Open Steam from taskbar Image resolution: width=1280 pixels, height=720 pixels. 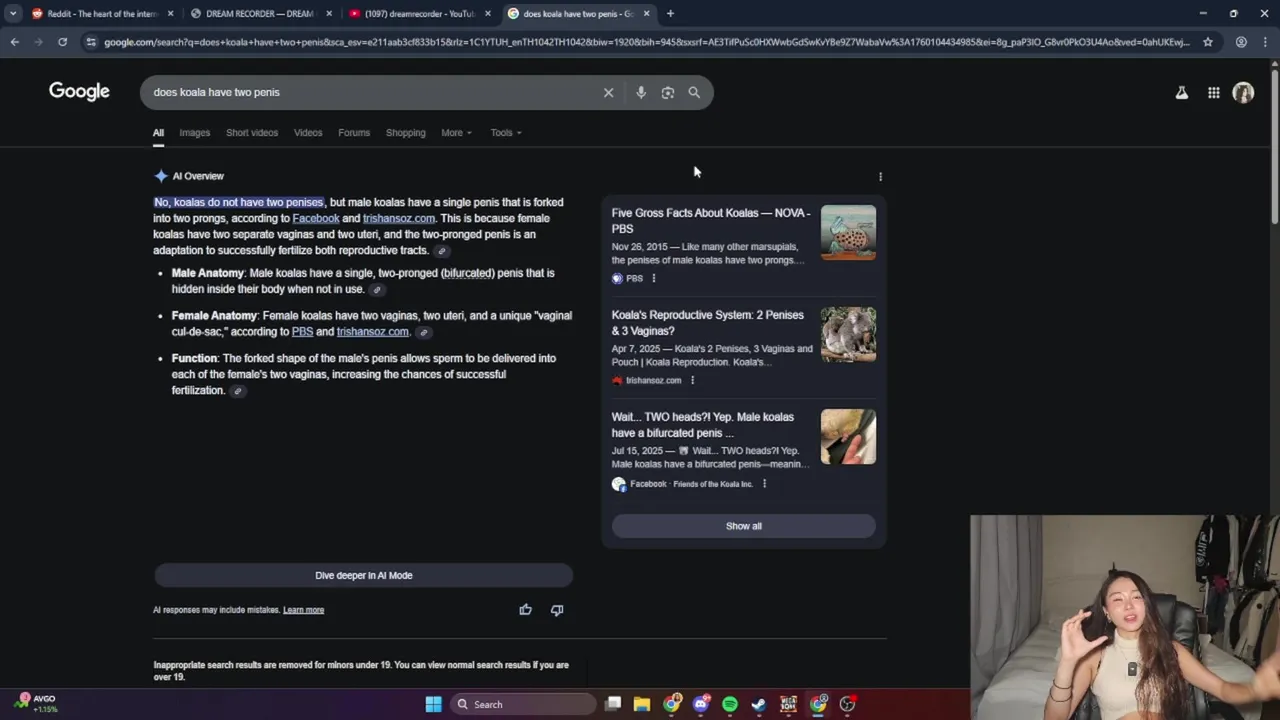click(759, 704)
